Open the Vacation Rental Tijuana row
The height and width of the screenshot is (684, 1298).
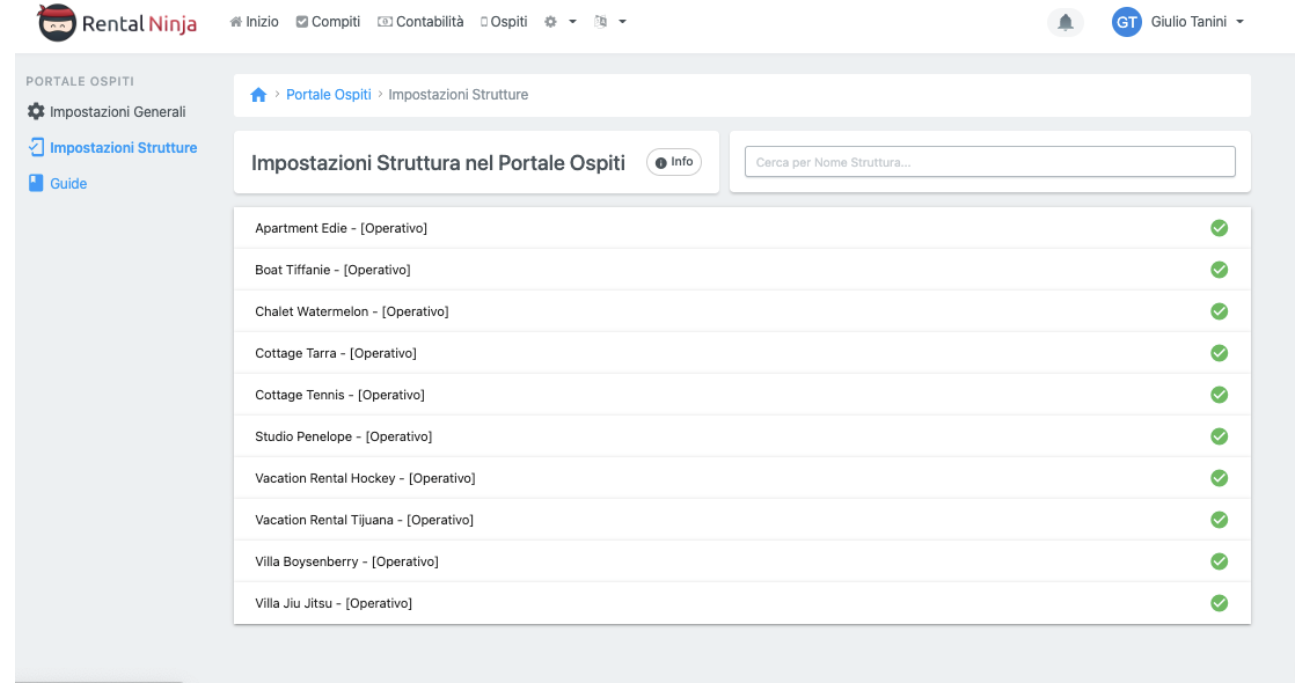364,520
